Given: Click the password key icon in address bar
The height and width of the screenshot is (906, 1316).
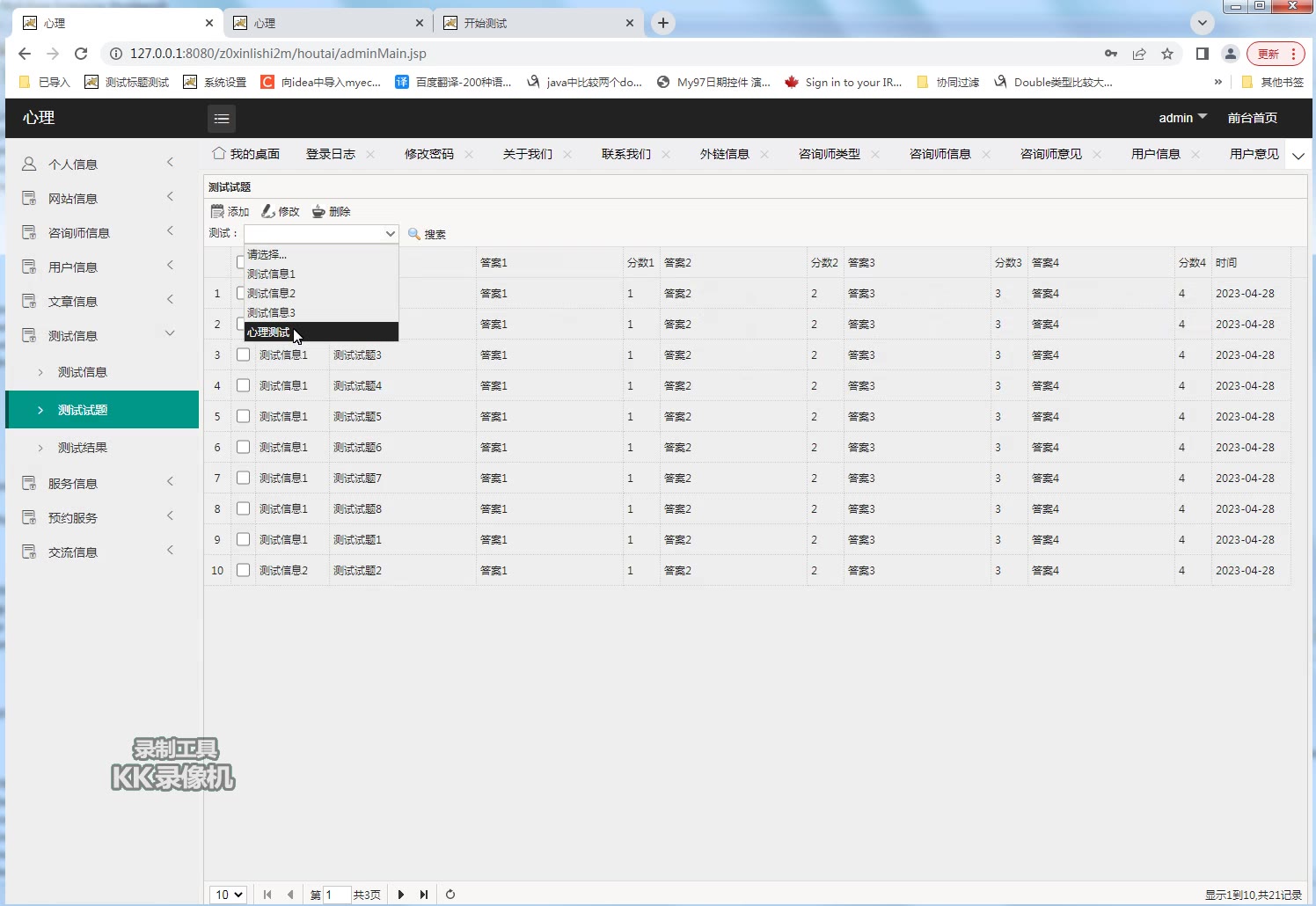Looking at the screenshot, I should [1111, 54].
